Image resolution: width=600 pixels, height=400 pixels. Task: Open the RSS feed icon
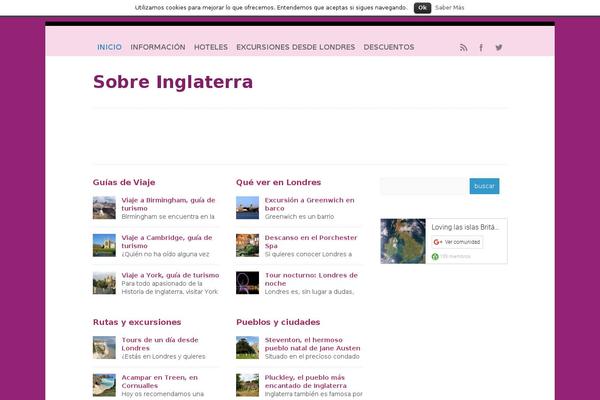click(x=463, y=47)
